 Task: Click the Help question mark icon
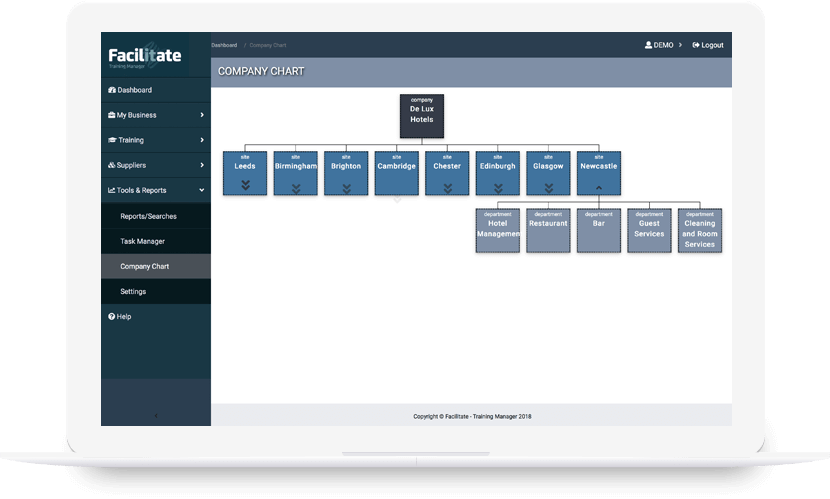[112, 316]
